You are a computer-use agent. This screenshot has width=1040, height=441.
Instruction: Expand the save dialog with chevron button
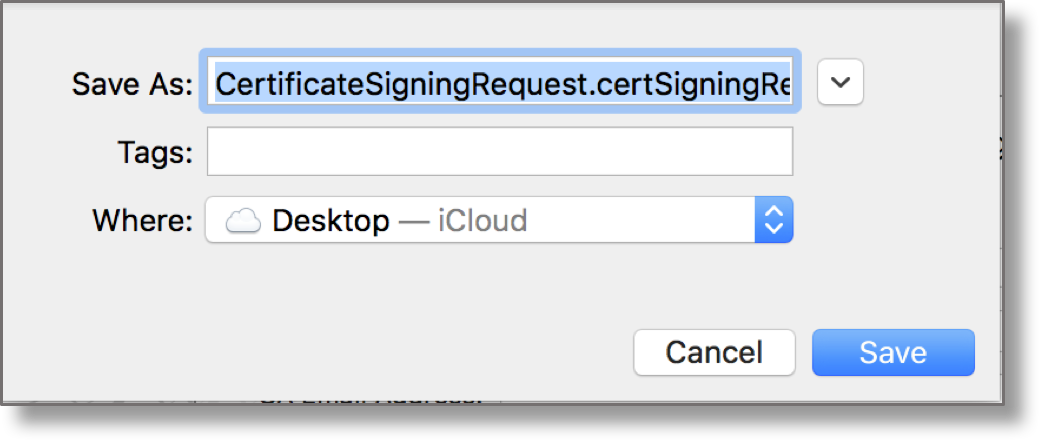click(840, 83)
